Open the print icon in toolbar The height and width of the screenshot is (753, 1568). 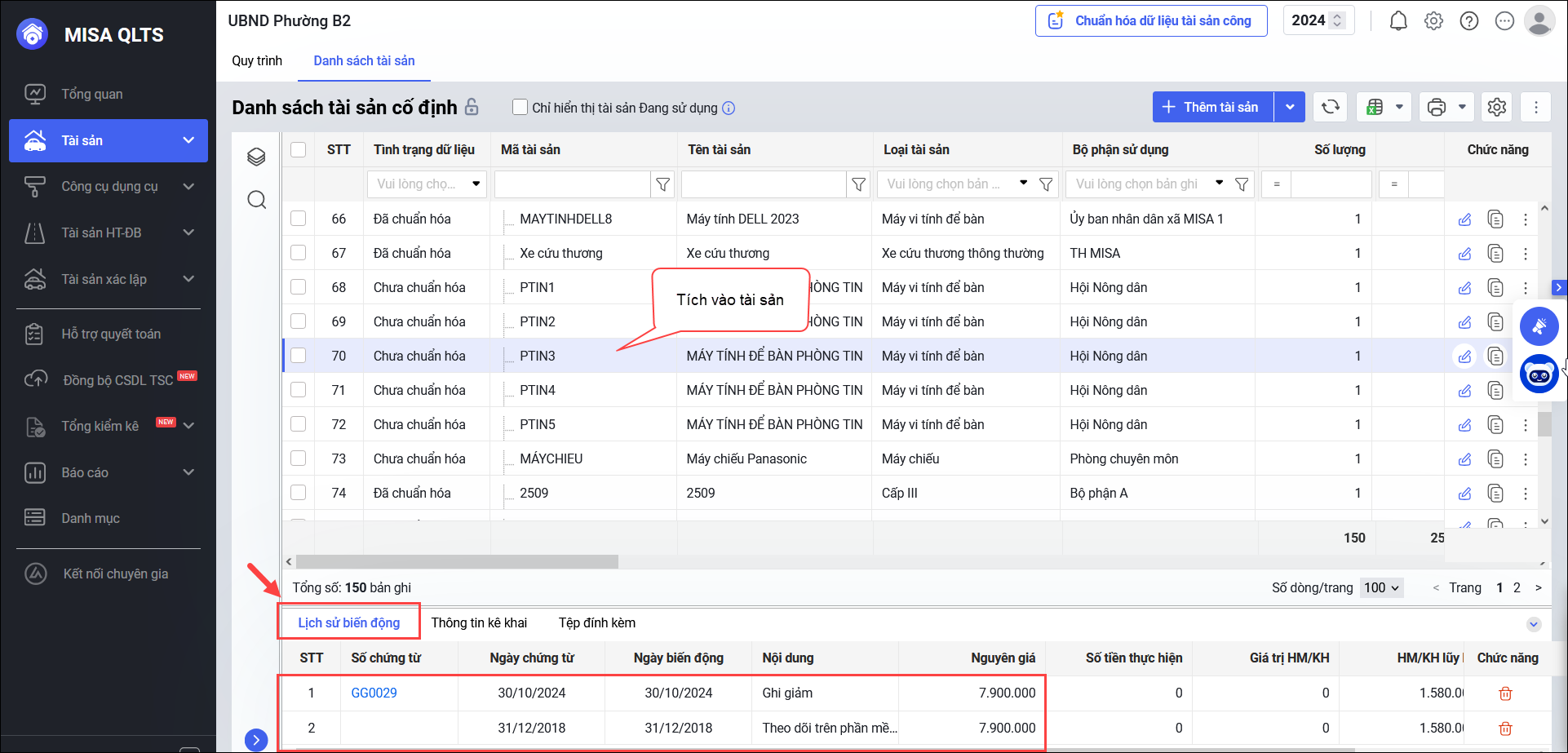click(x=1437, y=107)
